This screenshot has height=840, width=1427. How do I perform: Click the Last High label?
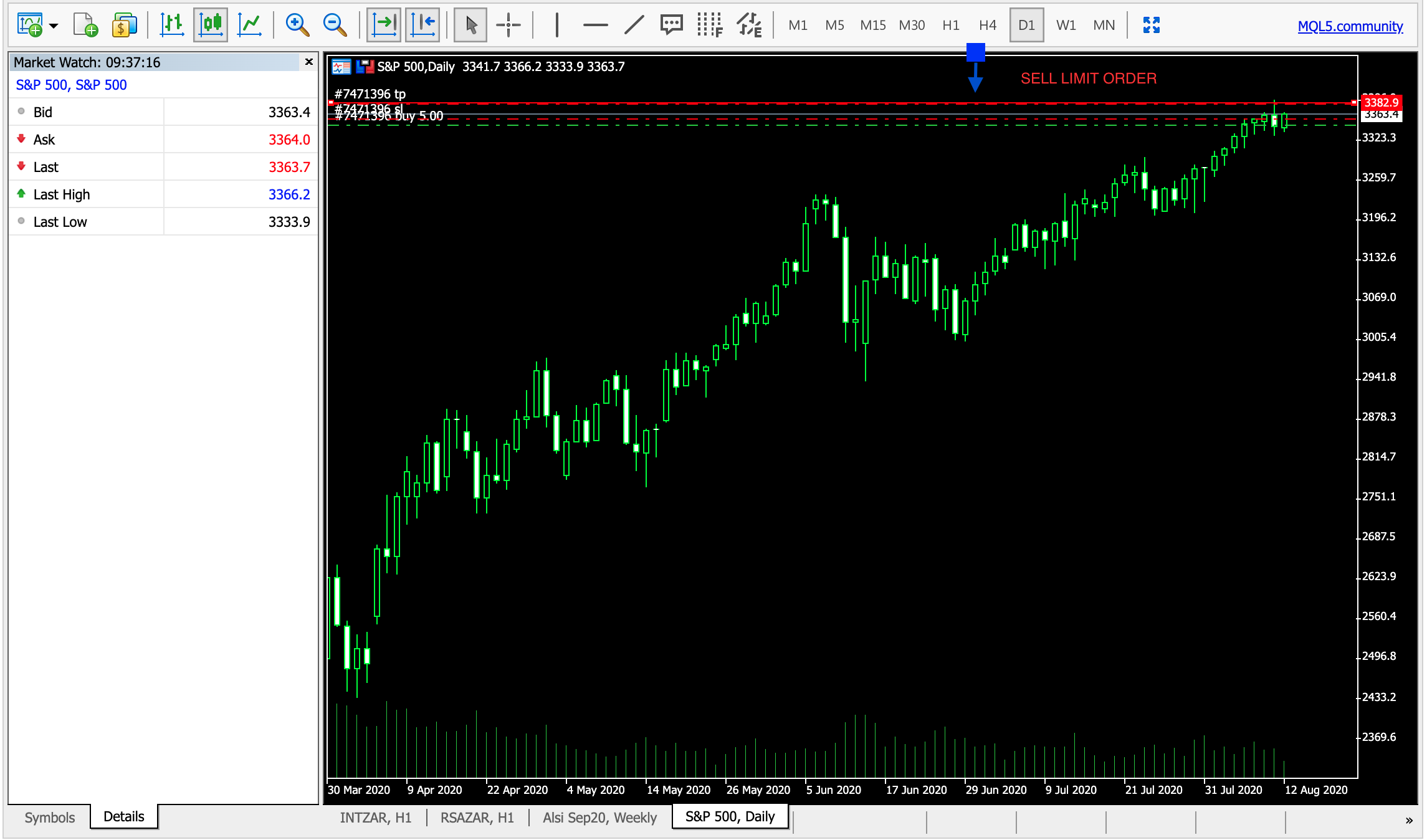62,194
